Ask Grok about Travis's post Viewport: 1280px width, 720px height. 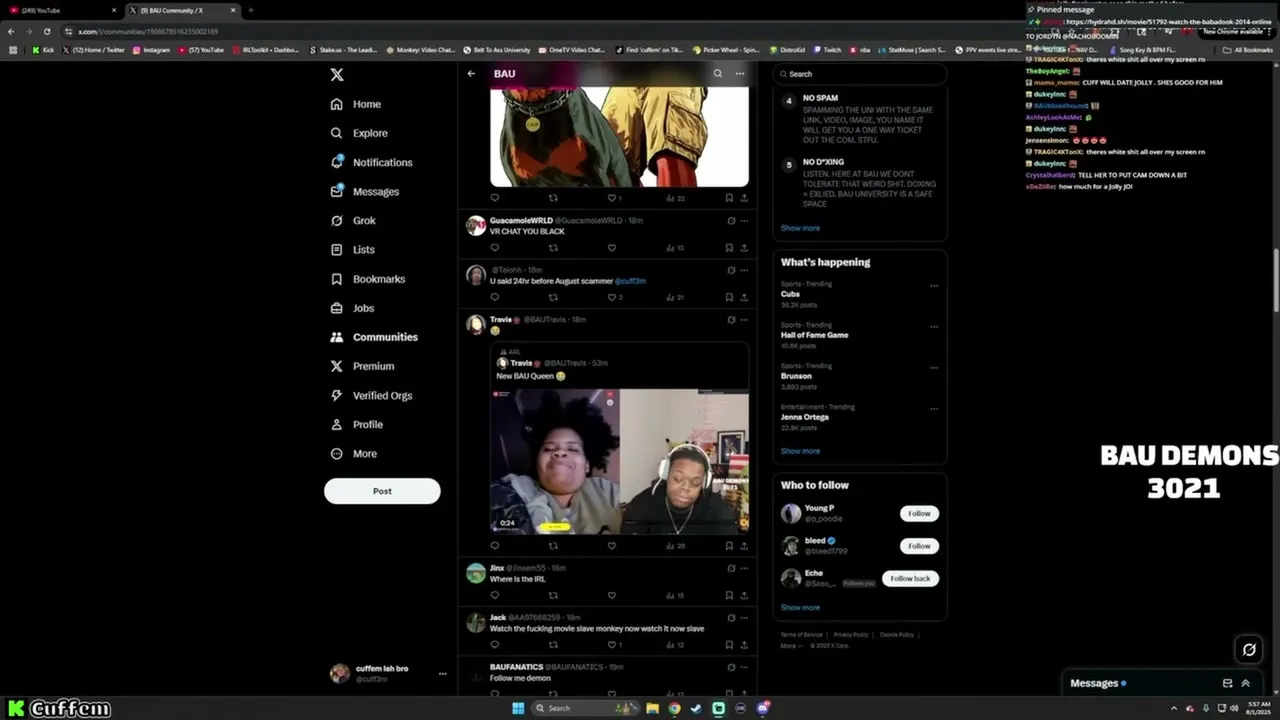point(731,320)
